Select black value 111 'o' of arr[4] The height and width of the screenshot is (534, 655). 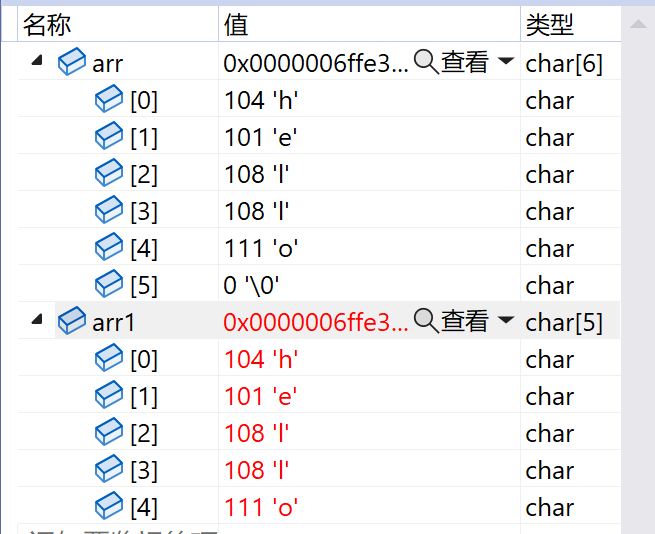point(261,248)
